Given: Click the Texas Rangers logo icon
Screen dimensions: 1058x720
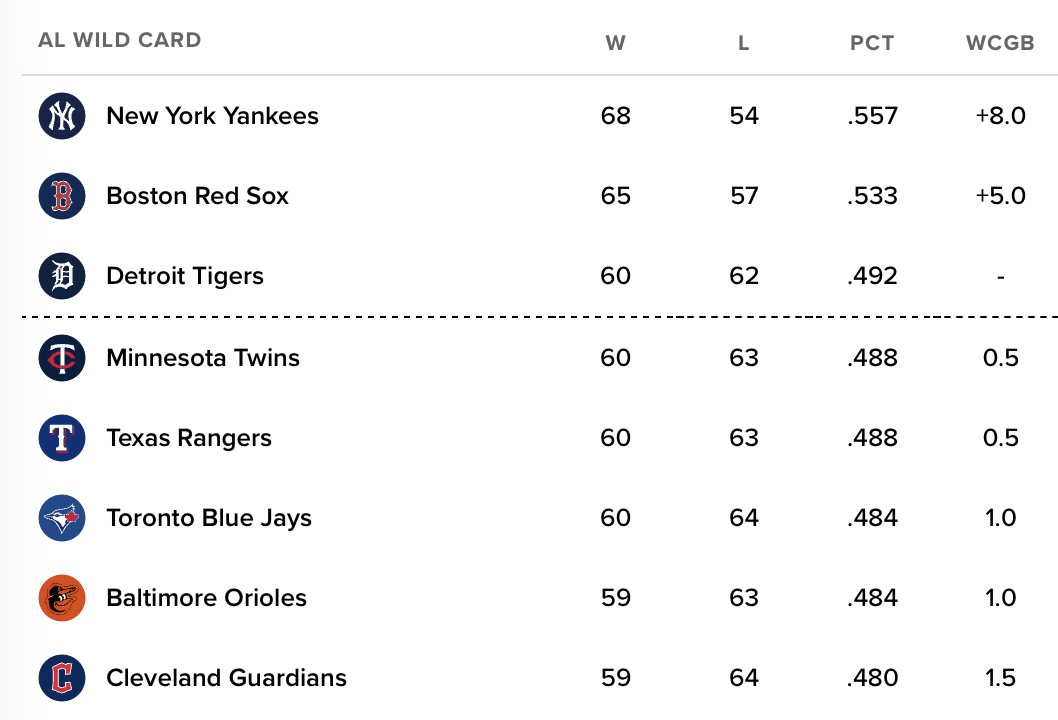Looking at the screenshot, I should pos(62,438).
